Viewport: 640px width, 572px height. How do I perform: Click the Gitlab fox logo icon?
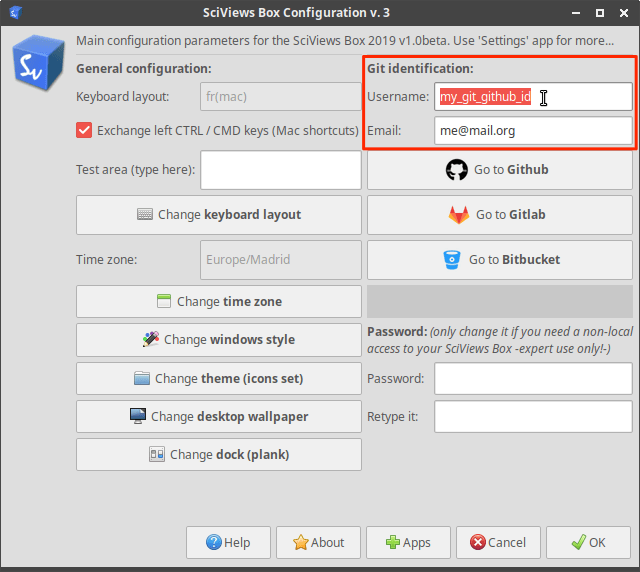459,215
